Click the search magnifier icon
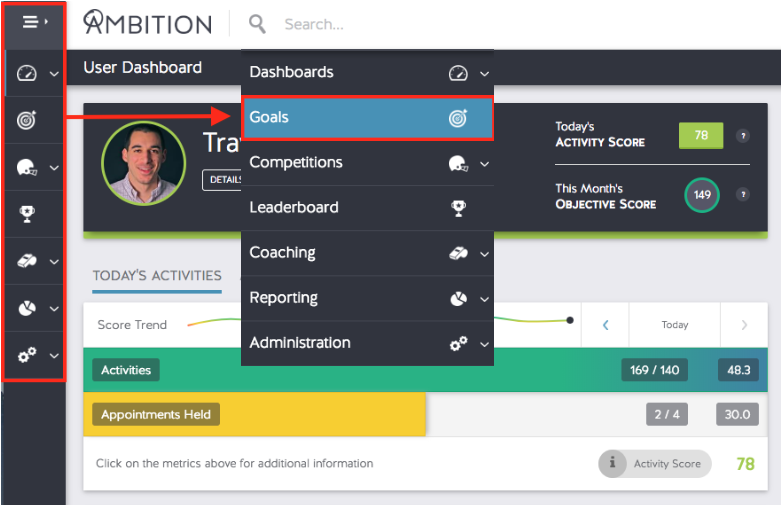Screen dimensions: 782x505 click(x=257, y=23)
